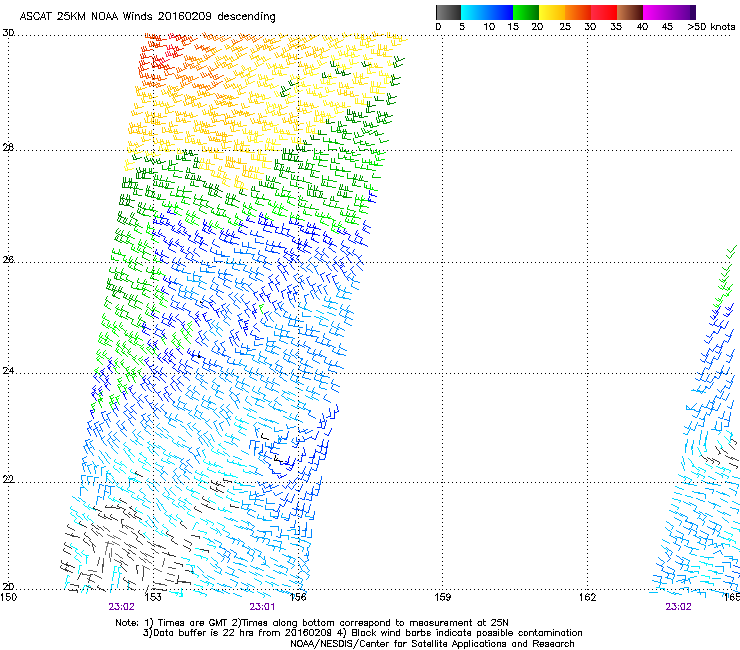Click the "23:02" time label near longitude 153
This screenshot has height=650, width=740.
point(121,607)
